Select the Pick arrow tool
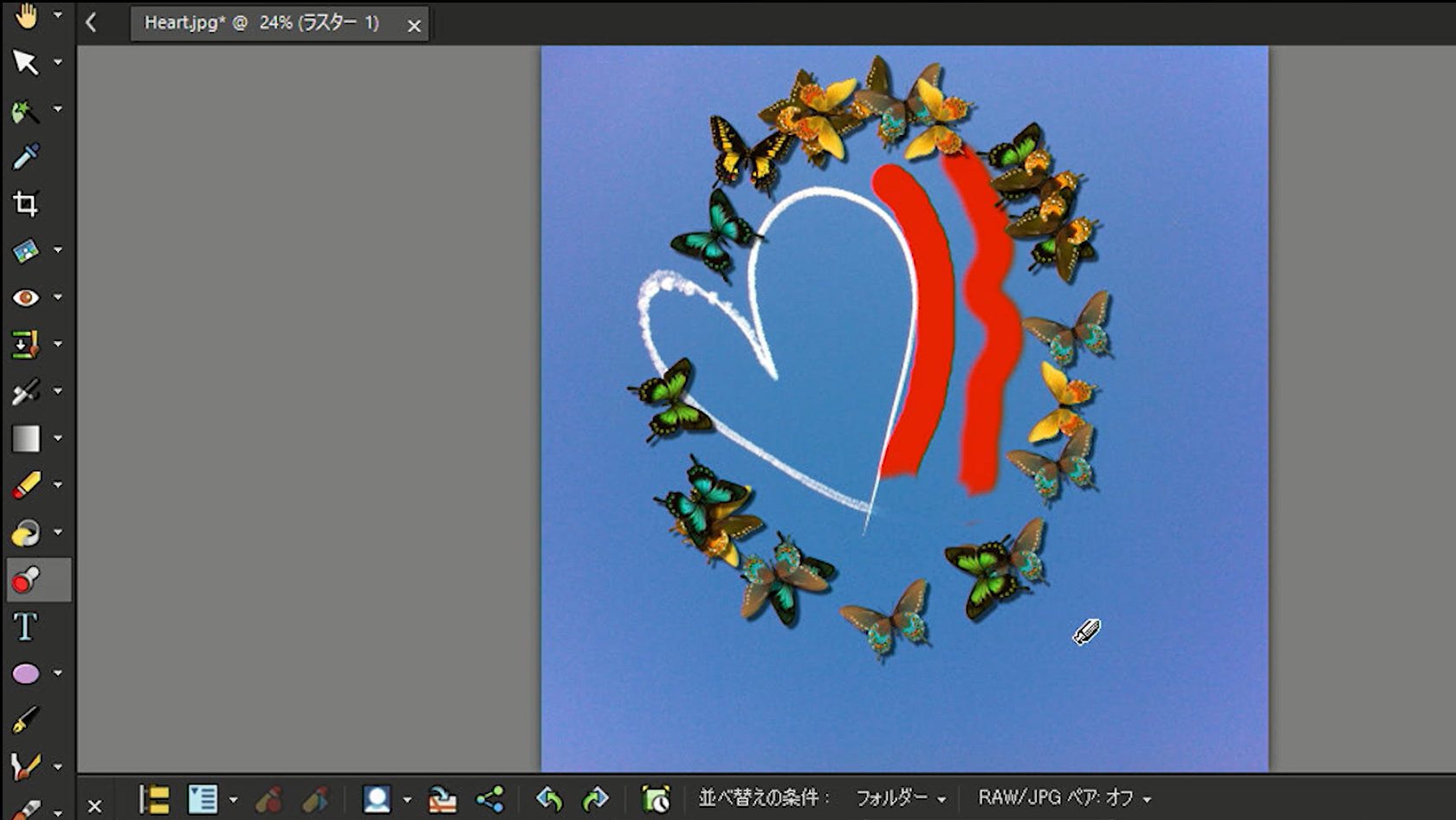Screen dimensions: 1456x820 click(x=26, y=62)
